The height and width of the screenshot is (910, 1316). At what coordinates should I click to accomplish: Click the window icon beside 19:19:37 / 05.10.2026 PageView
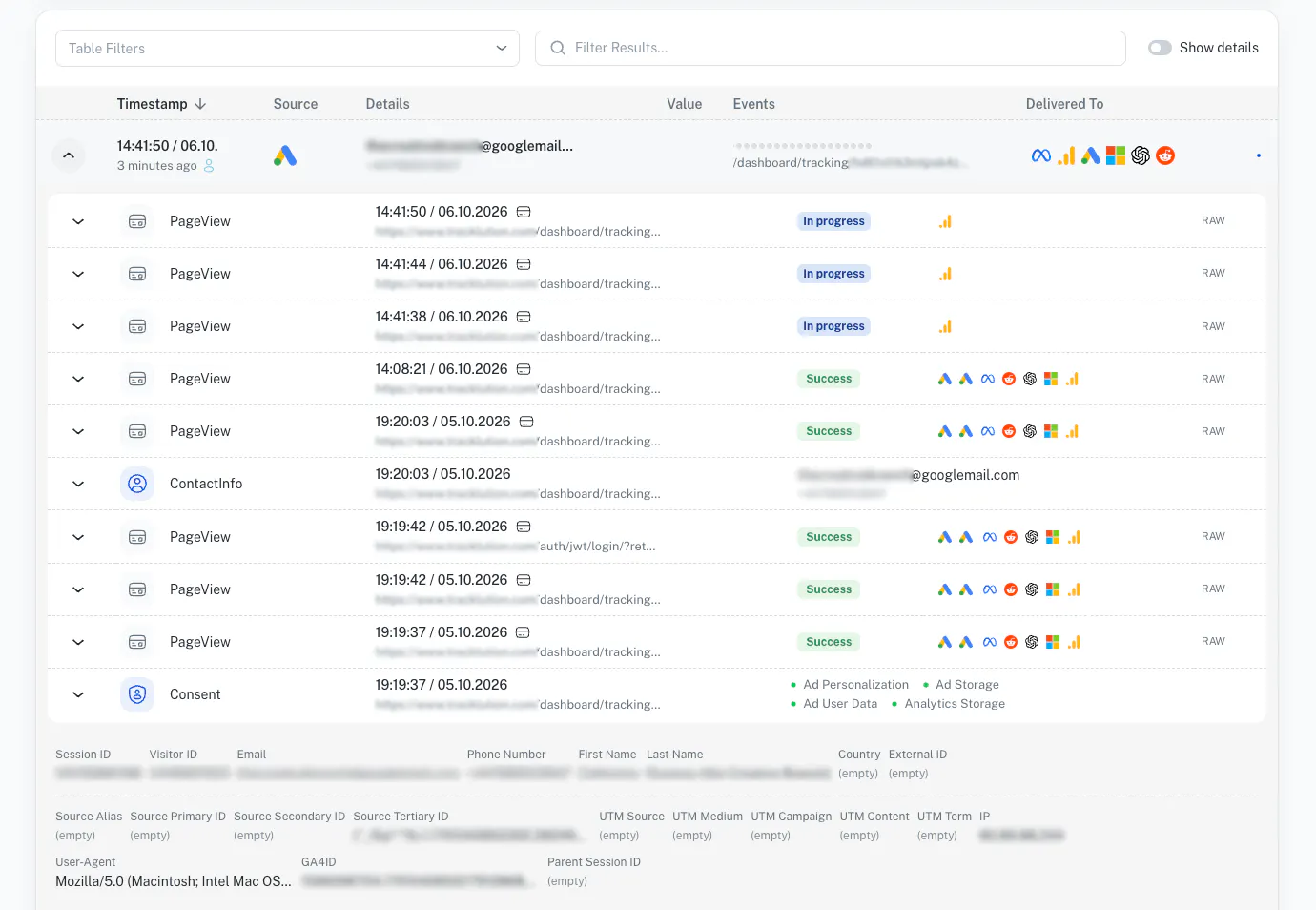click(523, 632)
